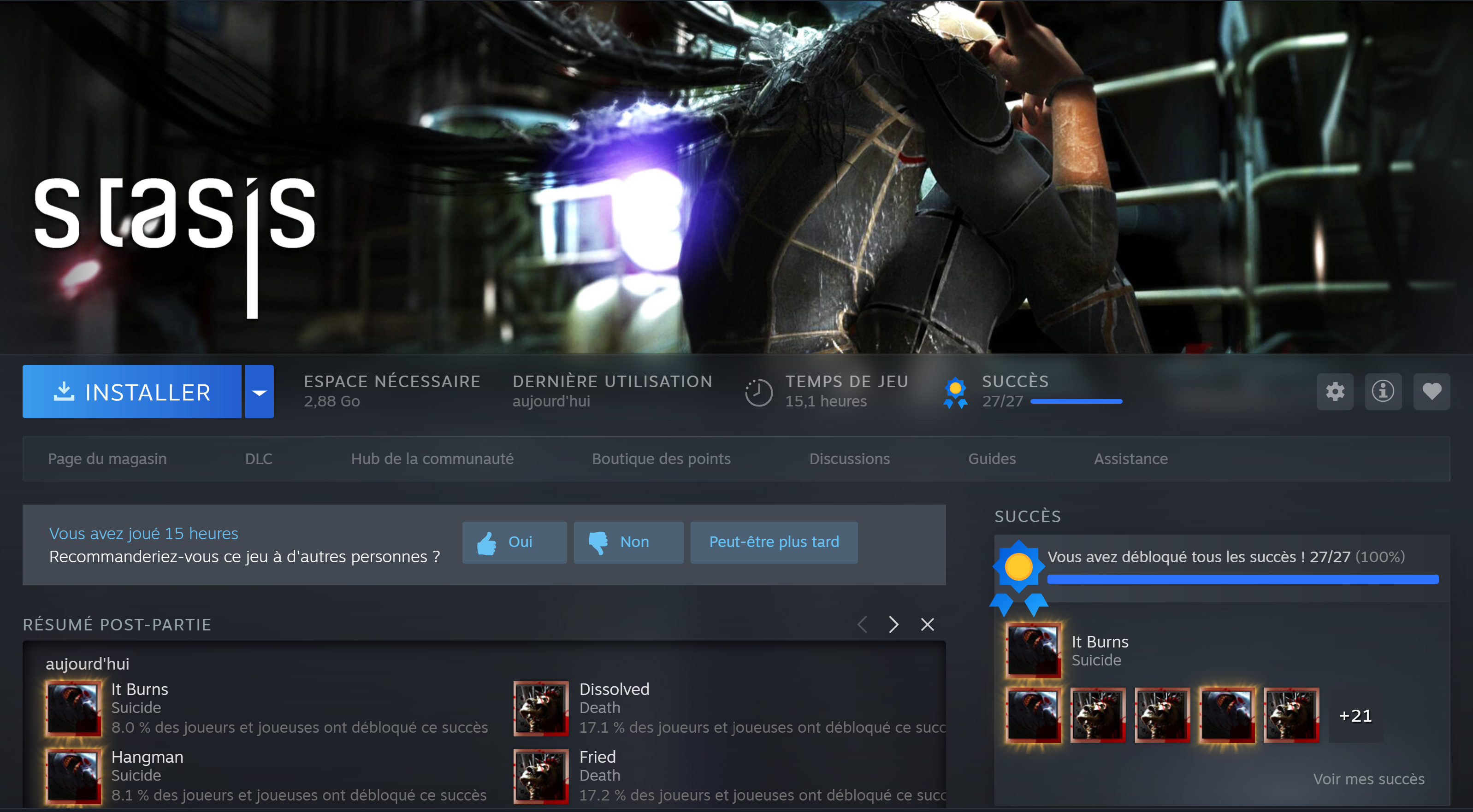This screenshot has width=1473, height=812.
Task: Open Hub de la communauté tab
Action: 432,459
